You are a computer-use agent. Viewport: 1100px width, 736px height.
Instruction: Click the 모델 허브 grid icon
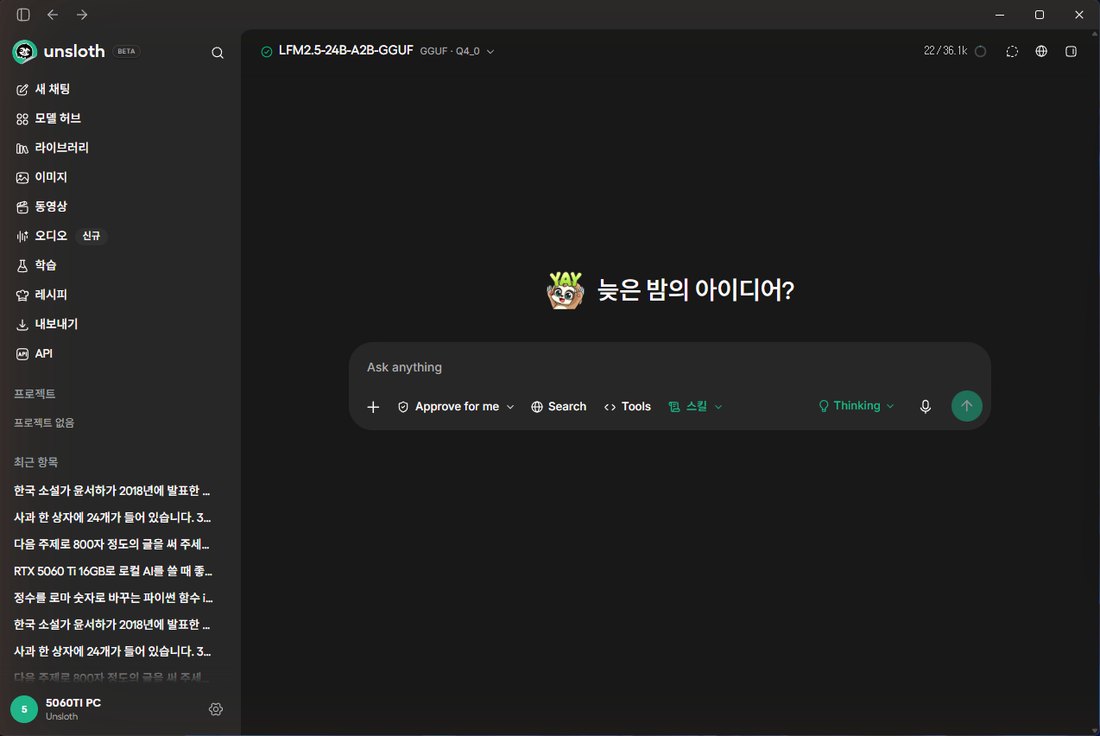click(22, 119)
